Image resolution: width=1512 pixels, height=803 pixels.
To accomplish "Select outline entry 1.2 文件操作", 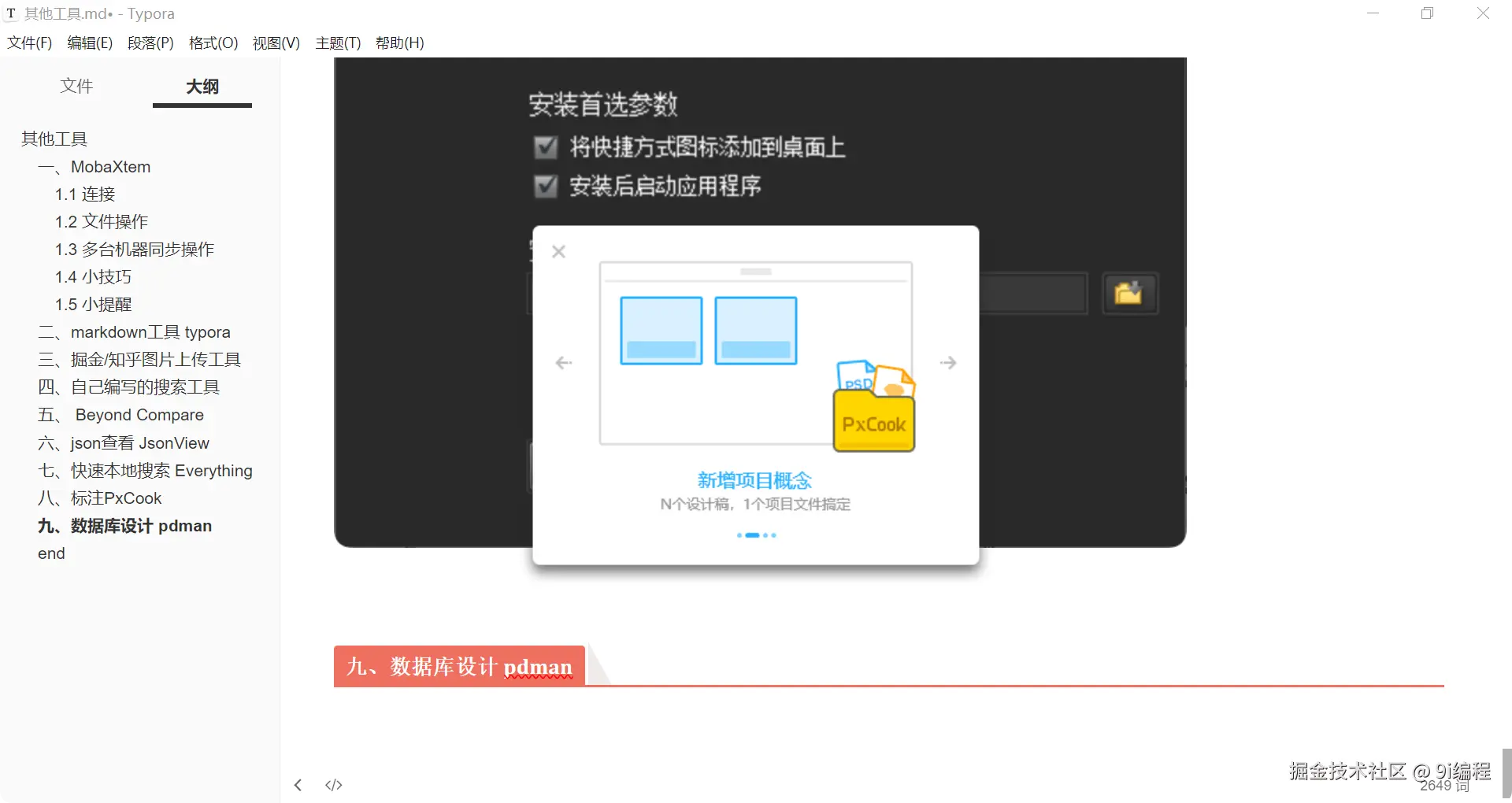I will coord(102,222).
